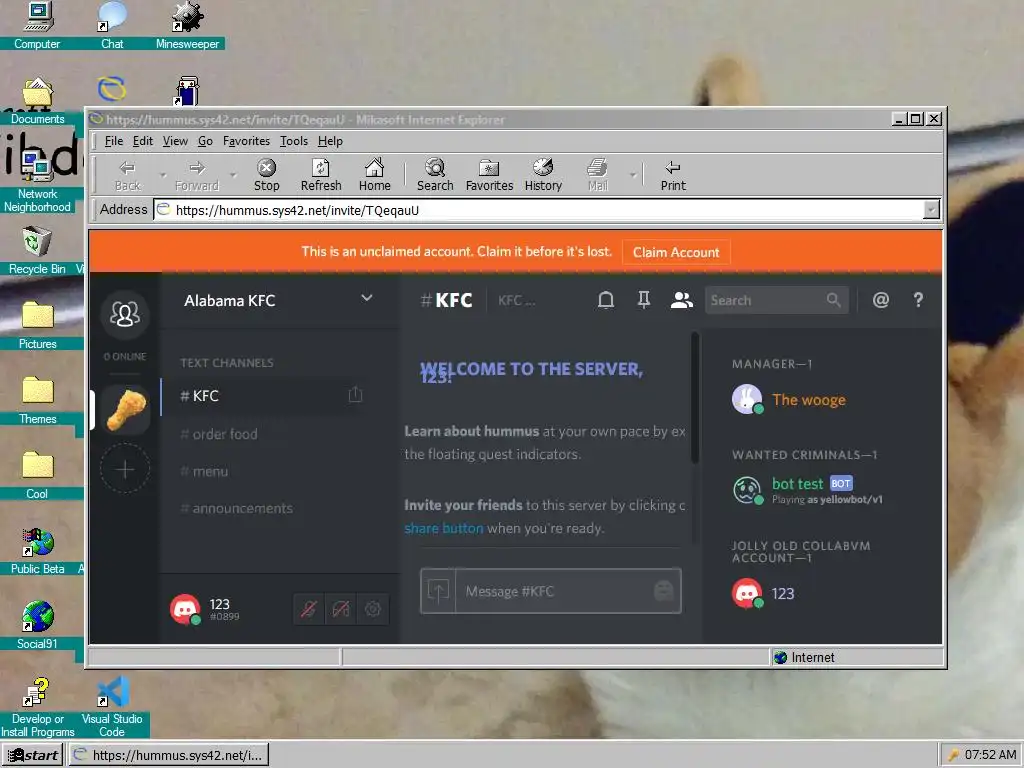Open the Edit menu
The height and width of the screenshot is (768, 1024).
[142, 141]
